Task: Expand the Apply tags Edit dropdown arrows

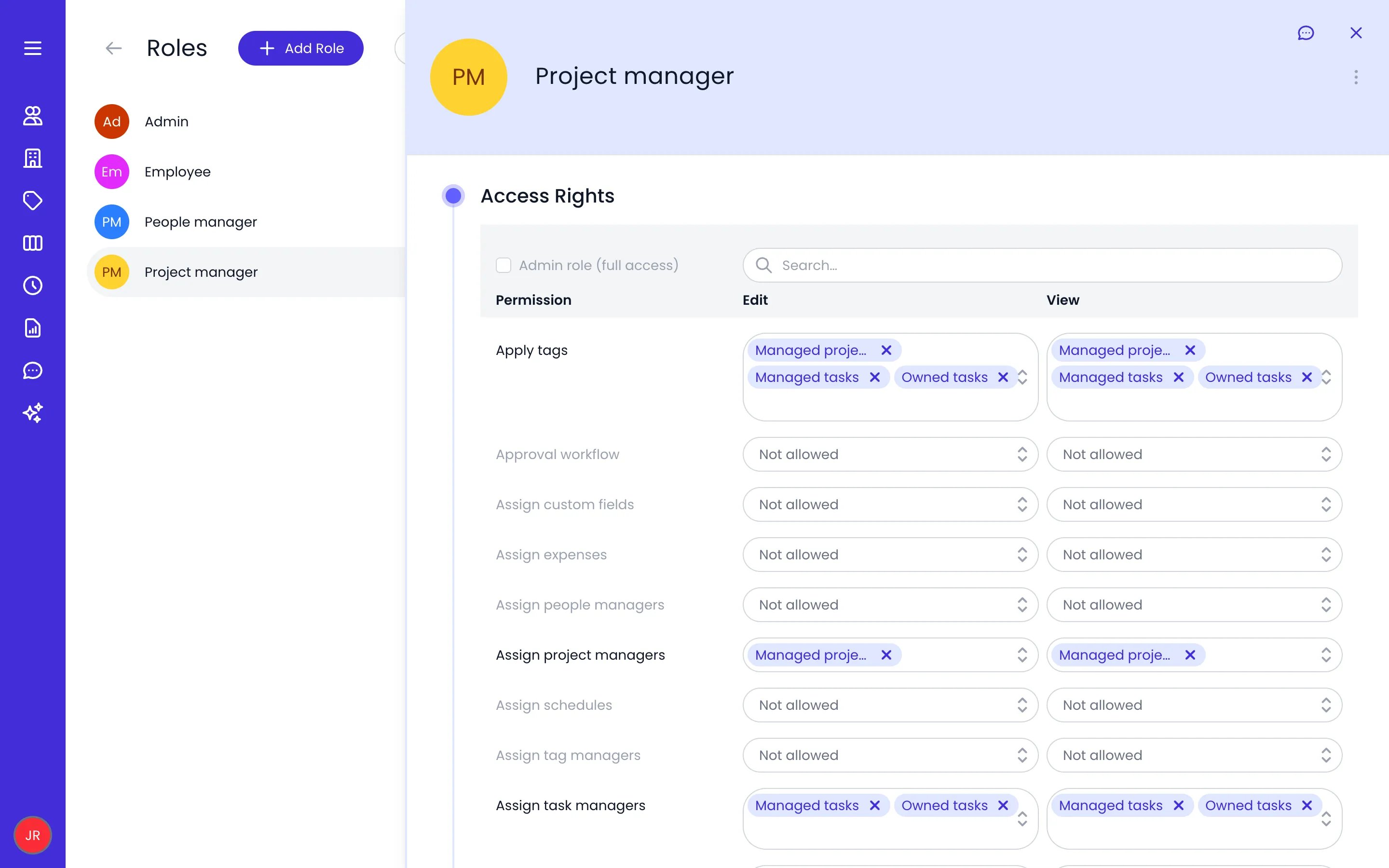Action: click(x=1022, y=377)
